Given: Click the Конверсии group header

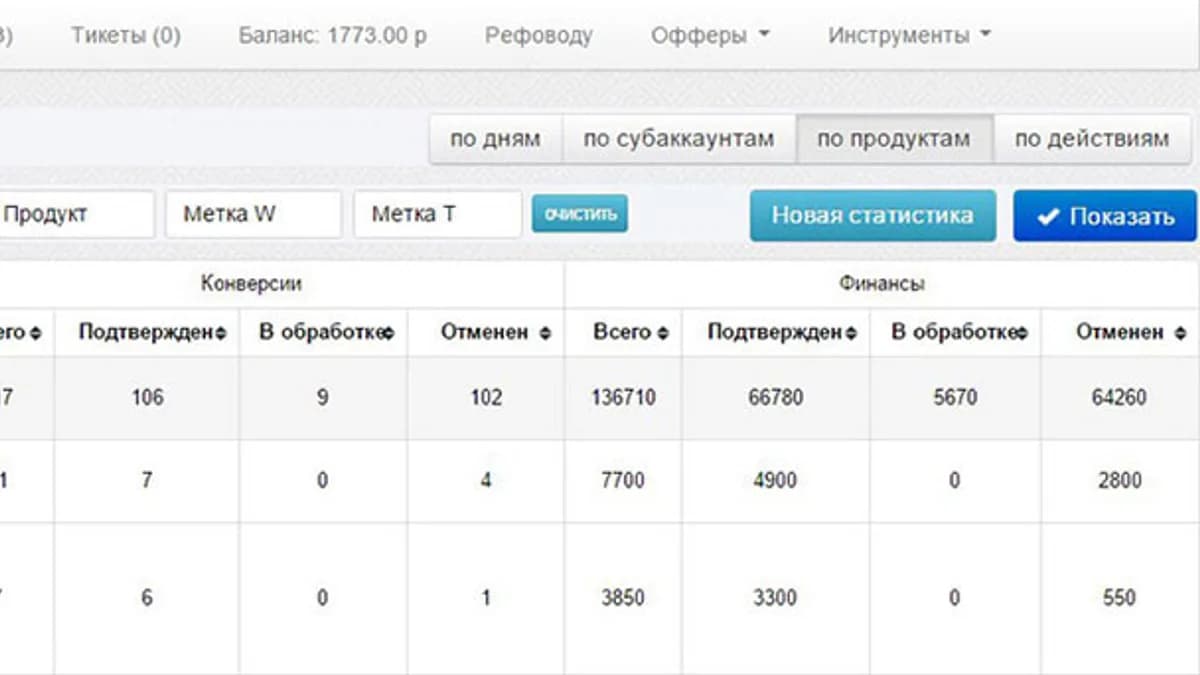Looking at the screenshot, I should [251, 284].
